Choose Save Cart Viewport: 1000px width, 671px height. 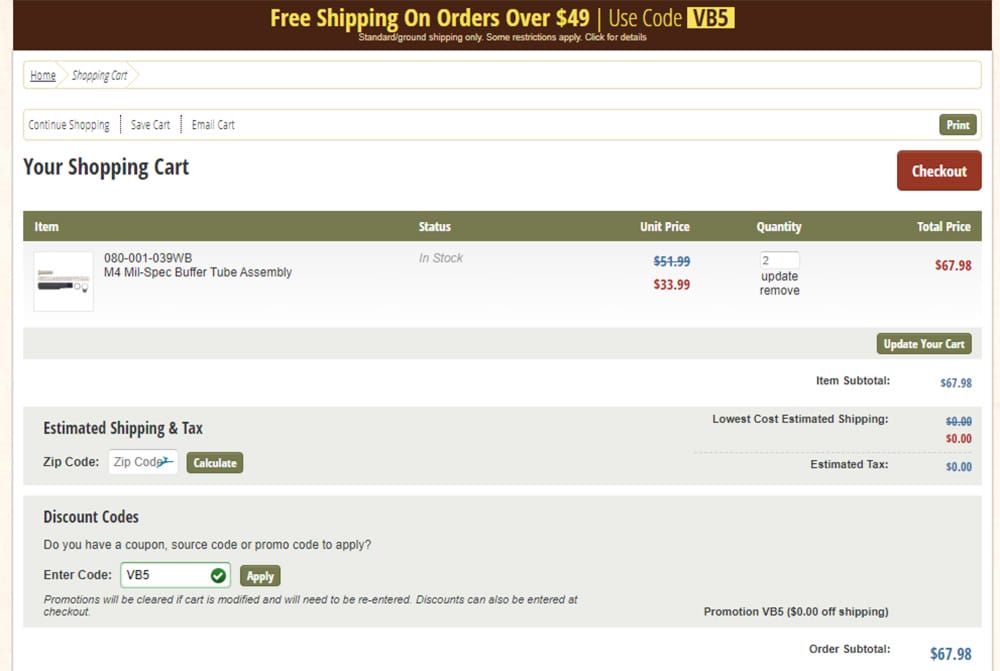[151, 125]
